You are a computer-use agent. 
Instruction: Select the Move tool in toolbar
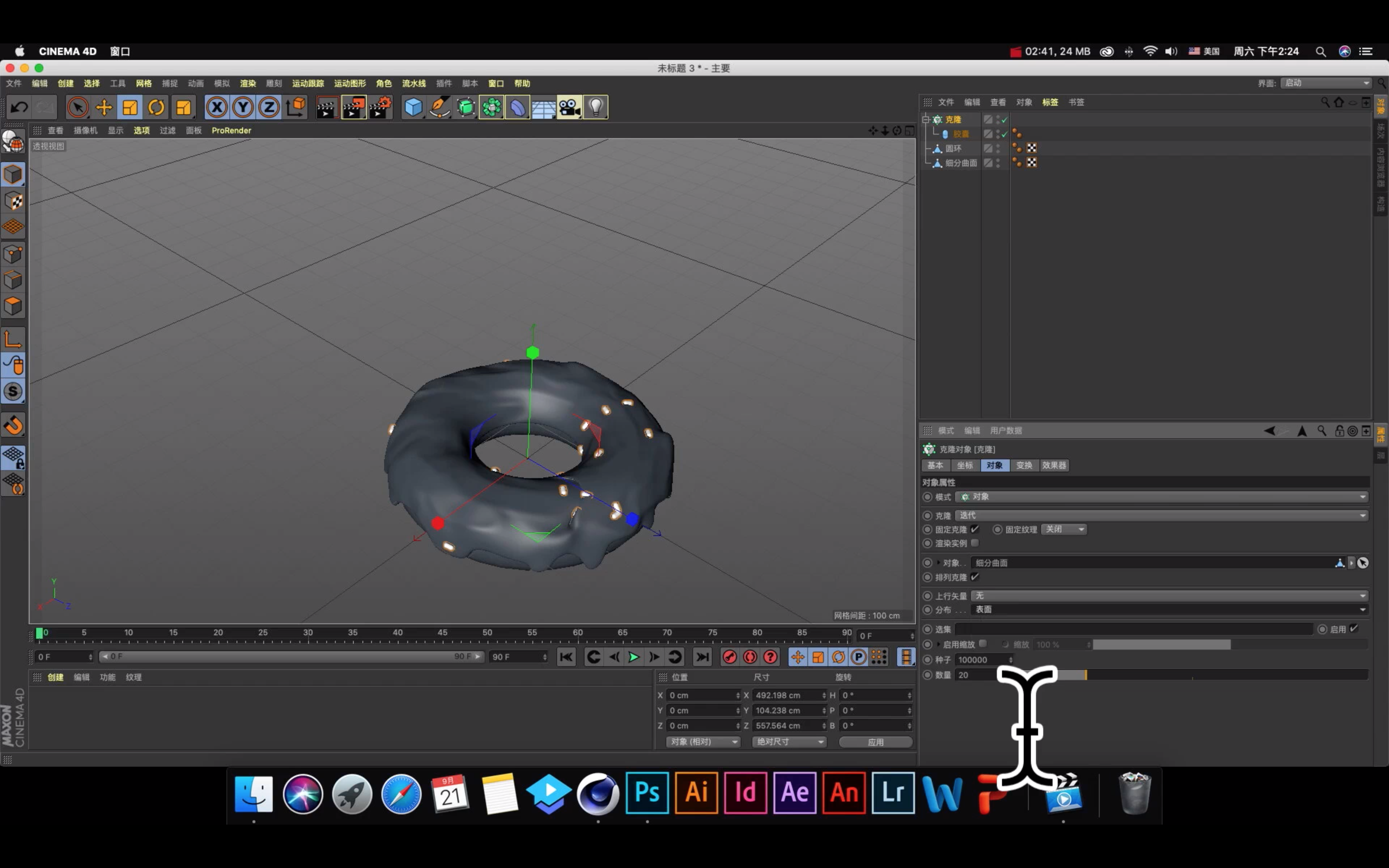(104, 108)
